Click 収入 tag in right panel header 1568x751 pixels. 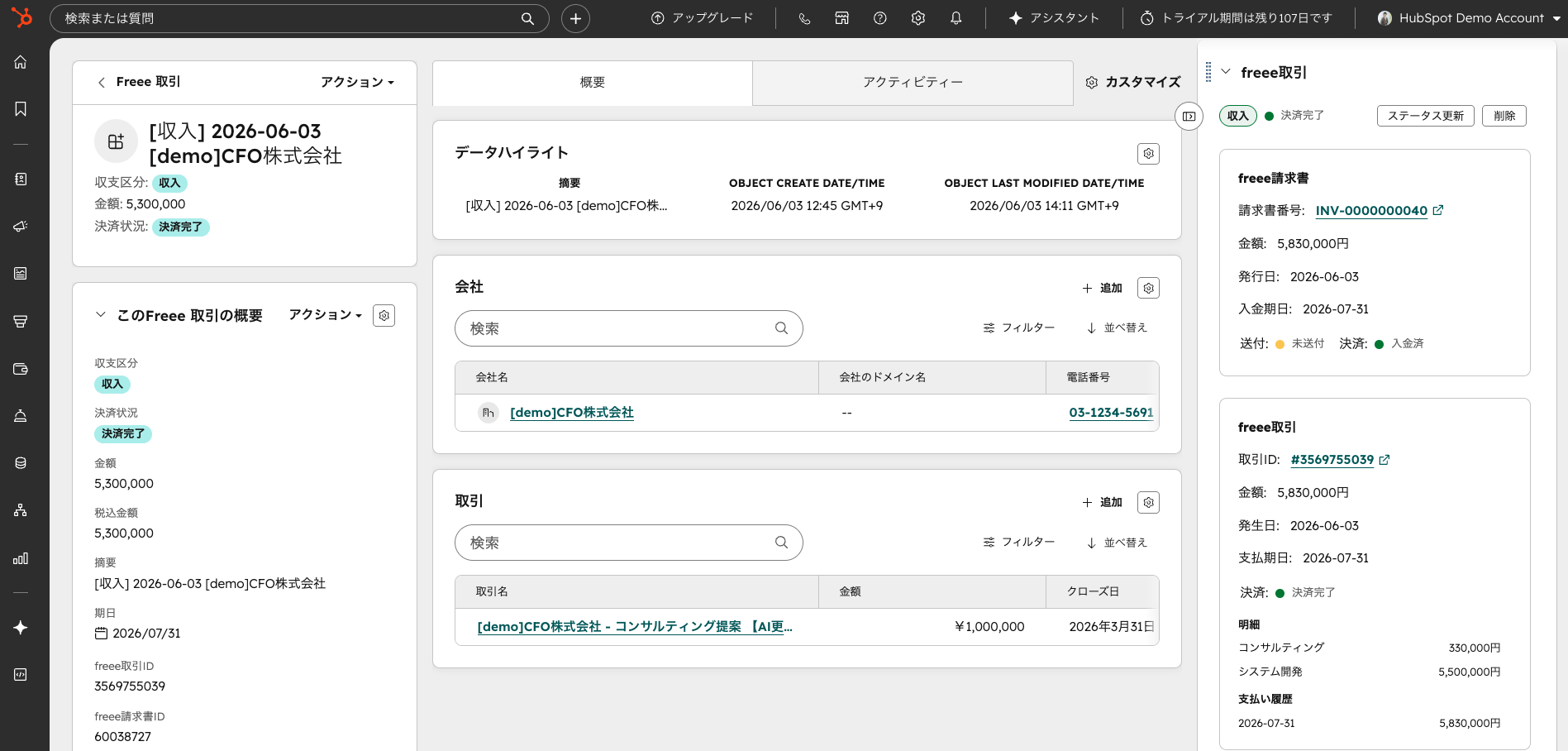[x=1238, y=116]
